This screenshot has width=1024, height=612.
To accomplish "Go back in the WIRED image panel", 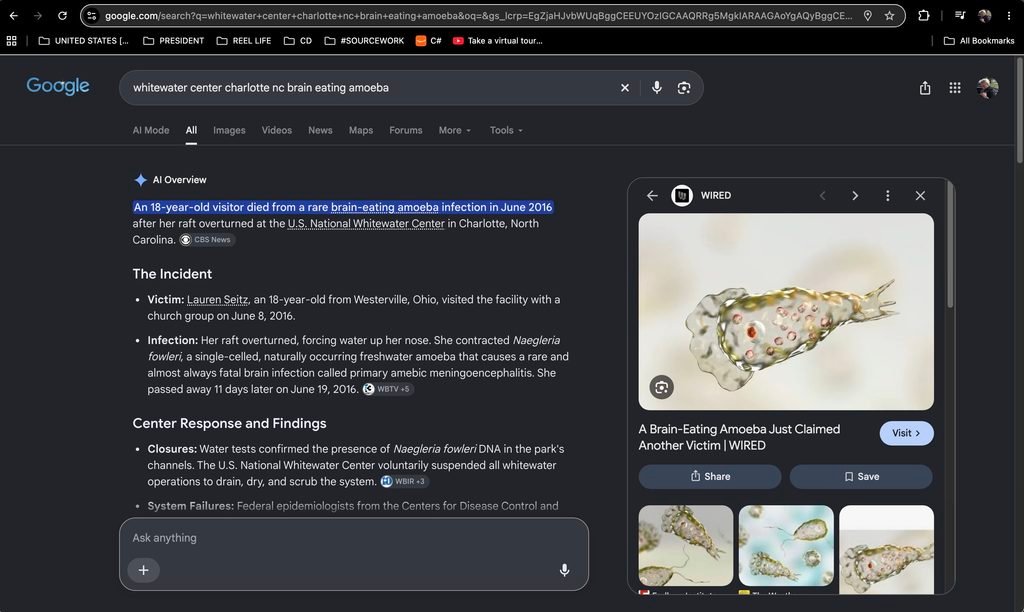I will [652, 195].
